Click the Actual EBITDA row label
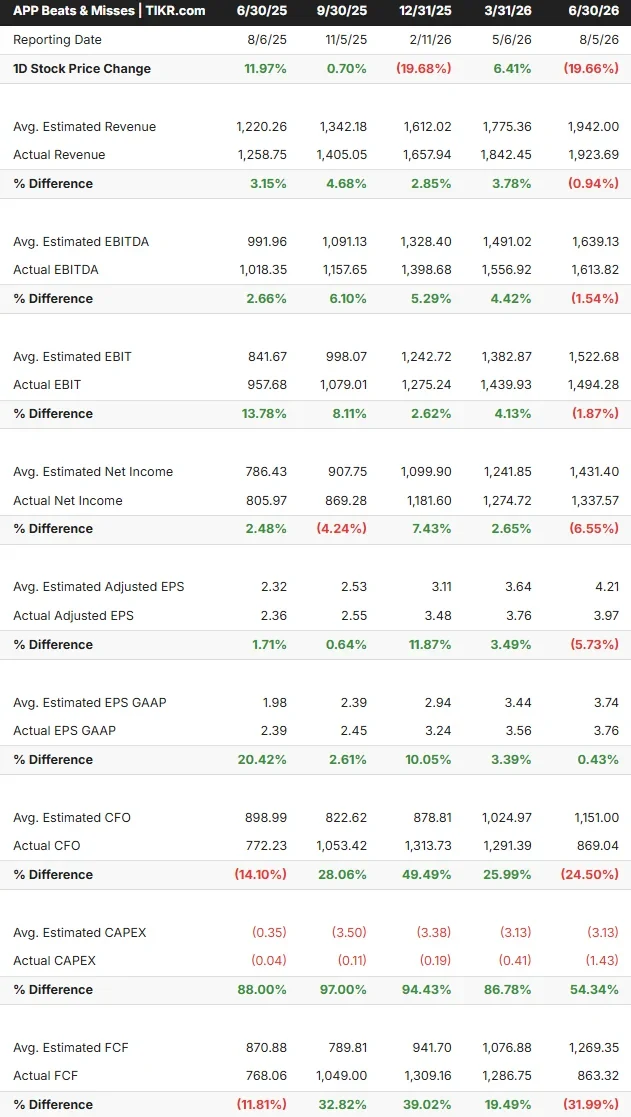Screen dimensions: 631x1117 point(56,270)
